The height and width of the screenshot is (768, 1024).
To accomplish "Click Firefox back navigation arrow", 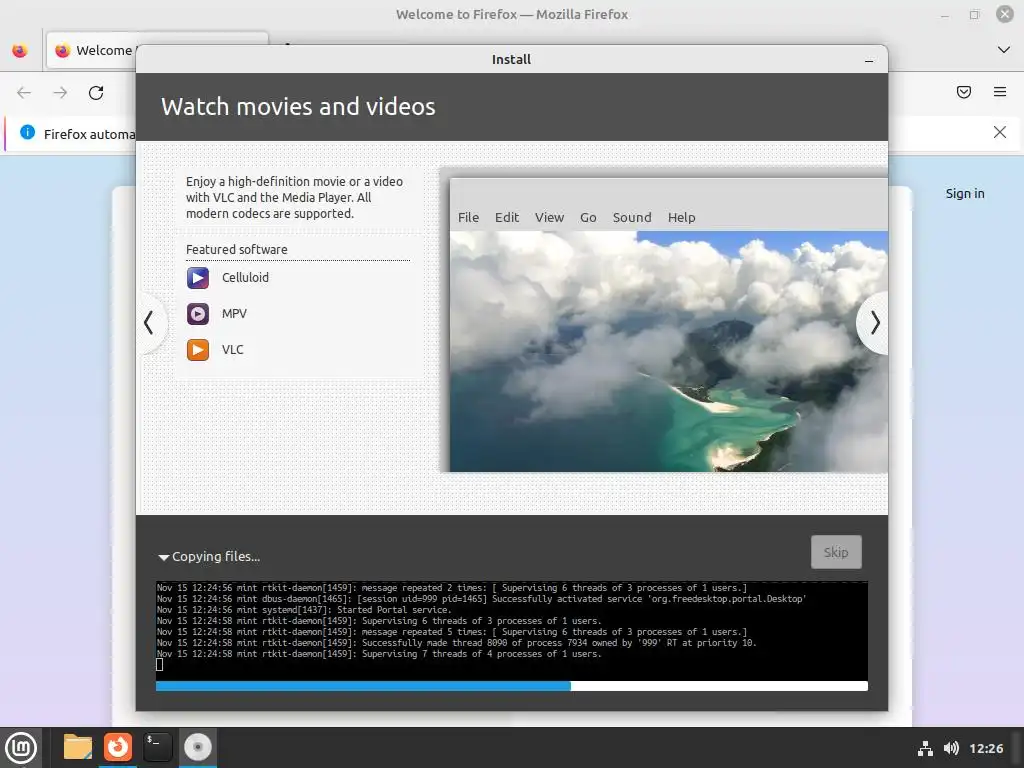I will click(24, 93).
